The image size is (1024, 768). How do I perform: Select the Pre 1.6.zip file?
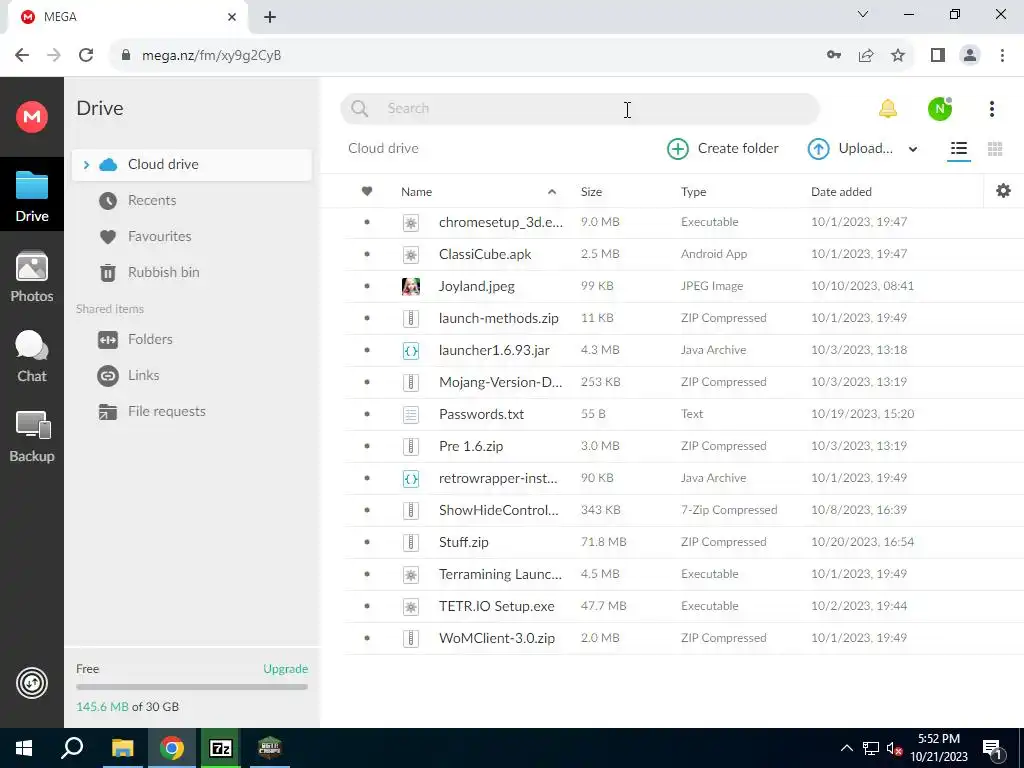[684, 447]
